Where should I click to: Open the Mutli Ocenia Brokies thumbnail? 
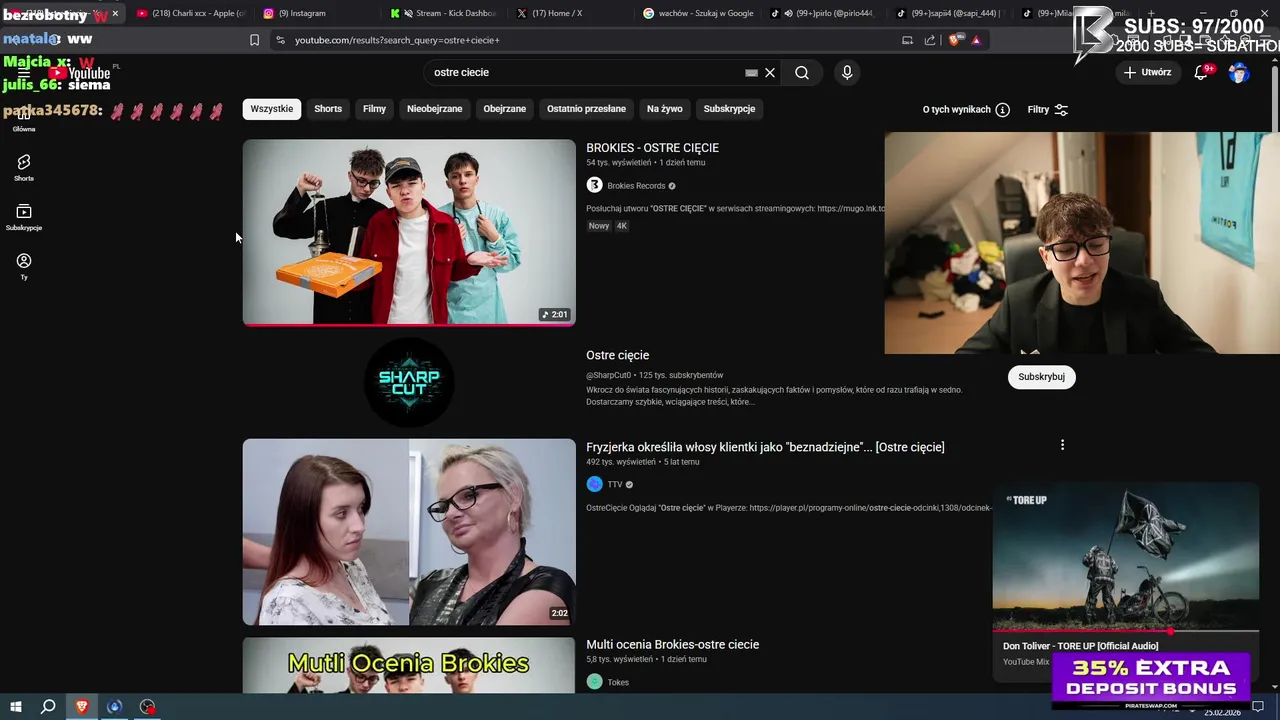409,666
